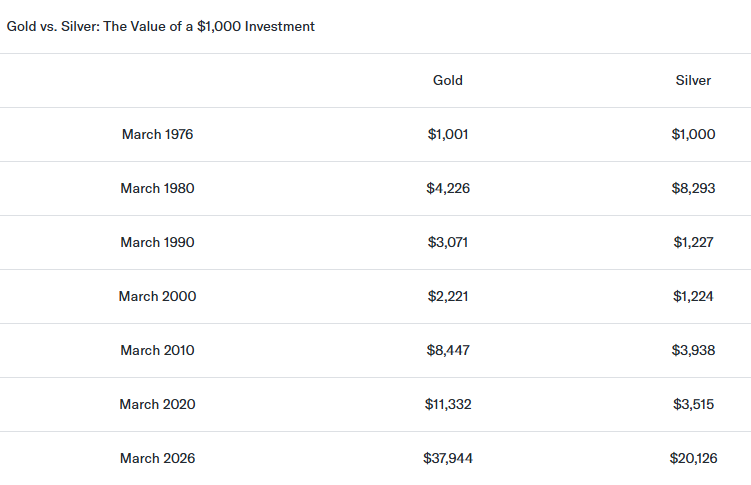Click the March 1980 row label
751x485 pixels.
pyautogui.click(x=157, y=188)
